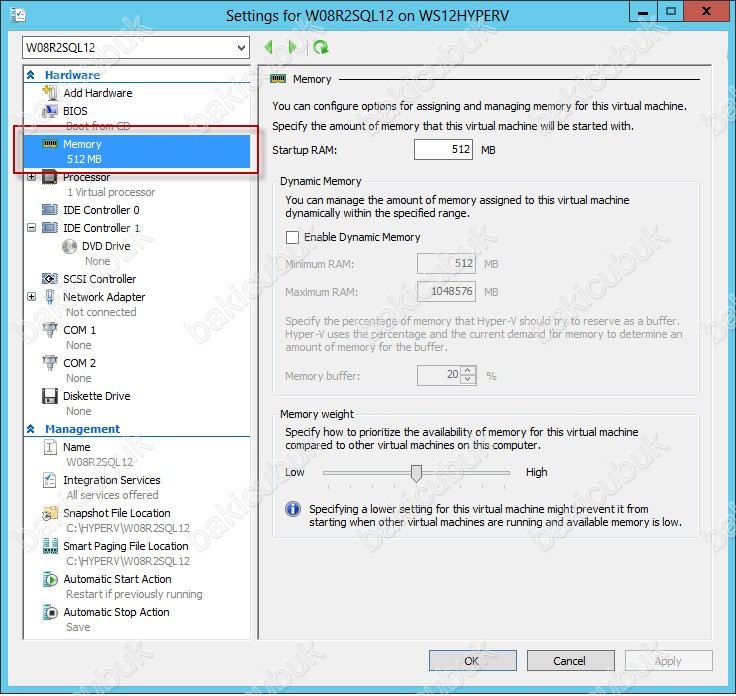Click the Name icon under Management
736x696 pixels.
(50, 447)
